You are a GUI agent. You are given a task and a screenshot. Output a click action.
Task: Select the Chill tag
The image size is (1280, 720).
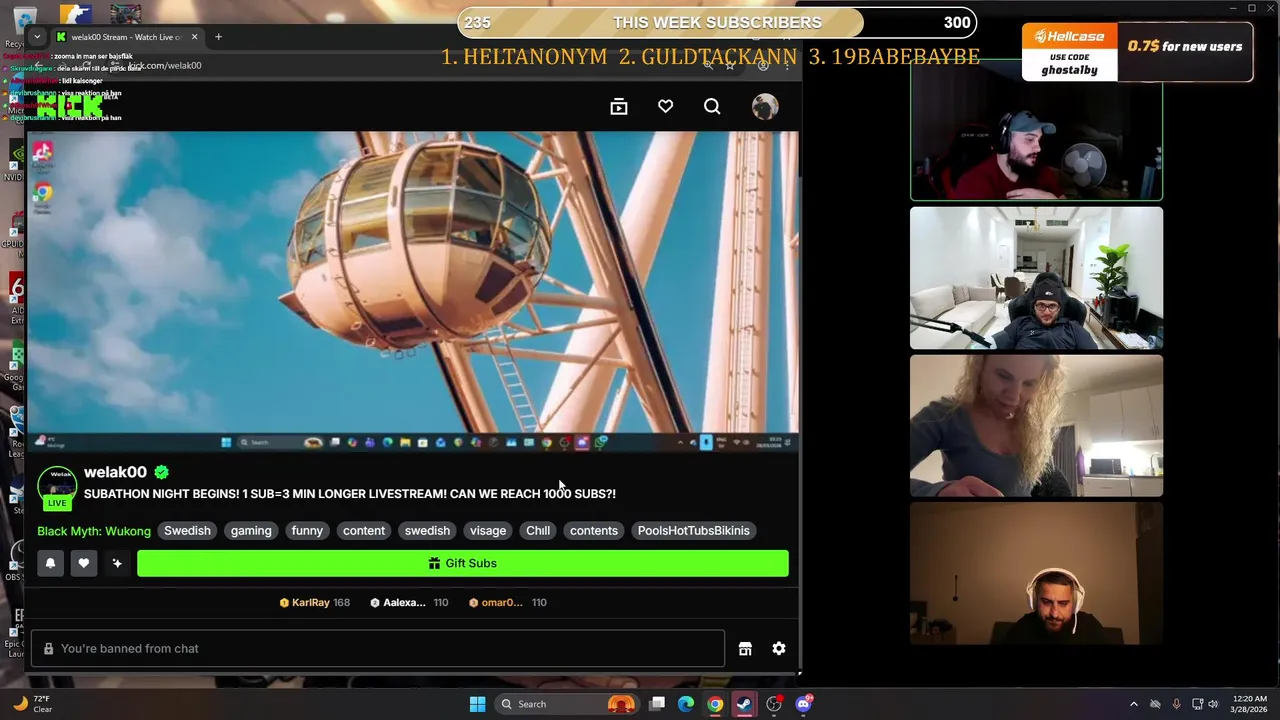pos(538,531)
